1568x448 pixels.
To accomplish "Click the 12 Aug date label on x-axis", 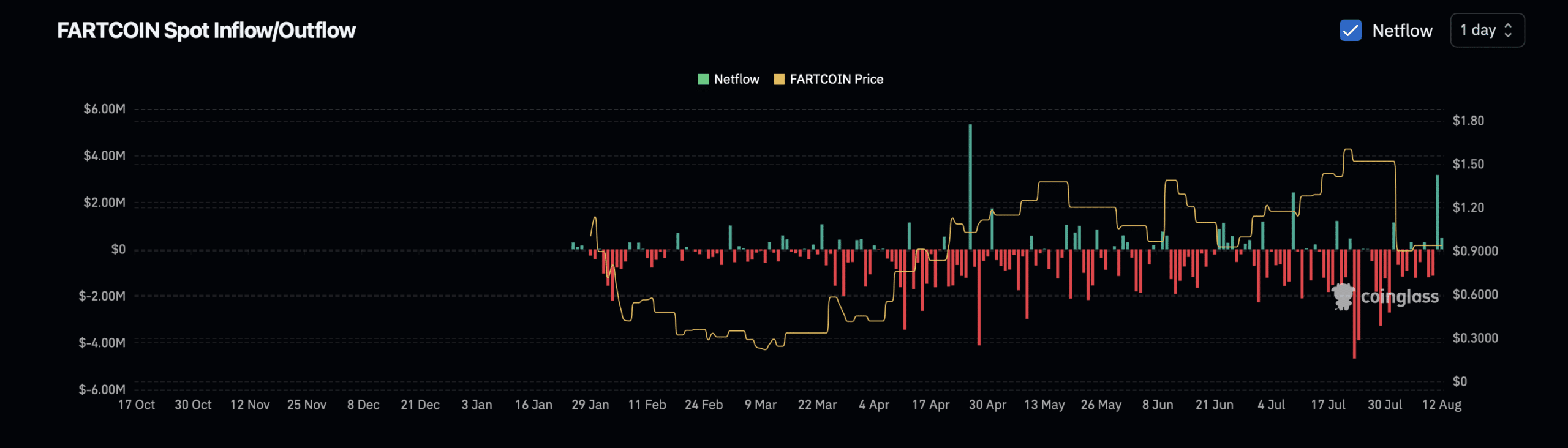I will (x=1441, y=405).
